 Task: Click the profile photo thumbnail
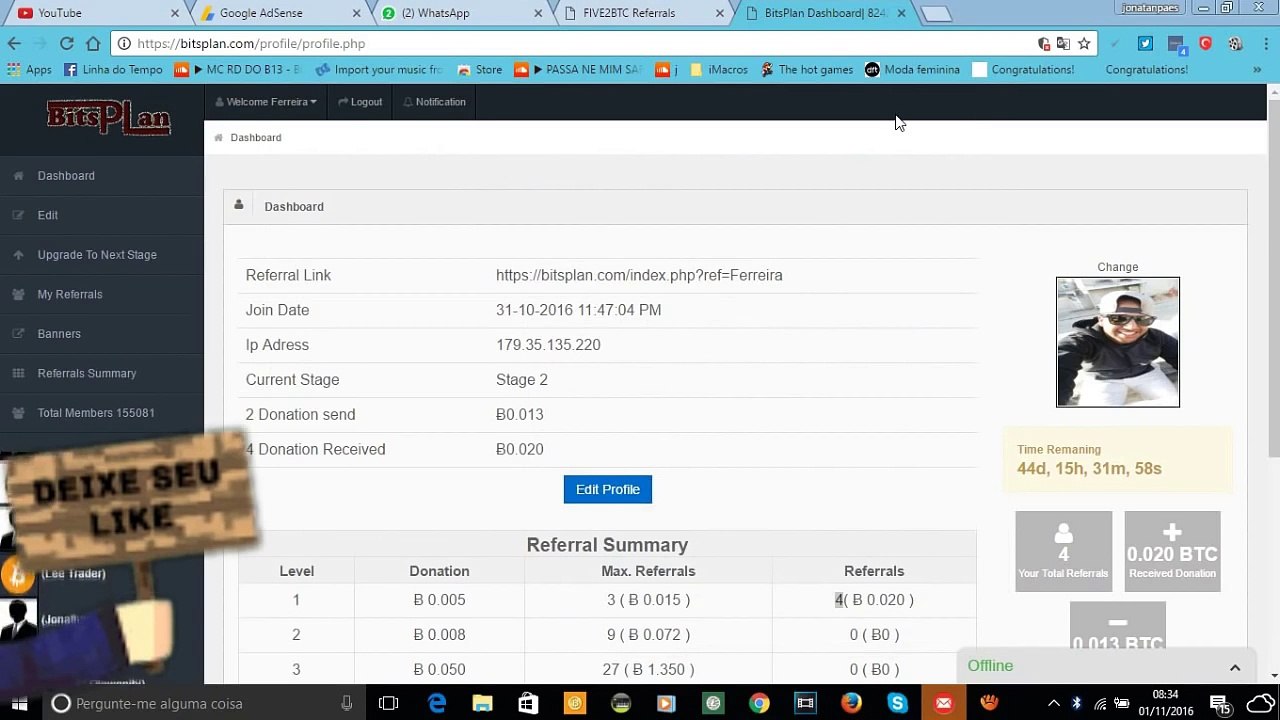(1118, 342)
